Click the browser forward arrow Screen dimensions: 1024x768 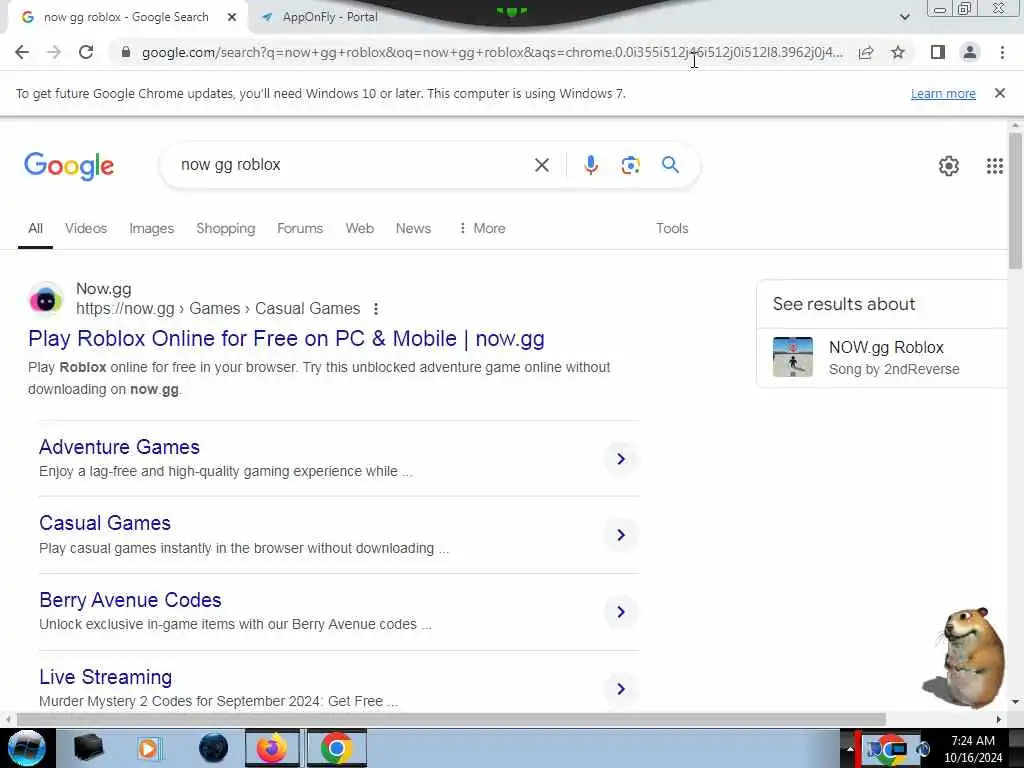click(54, 52)
